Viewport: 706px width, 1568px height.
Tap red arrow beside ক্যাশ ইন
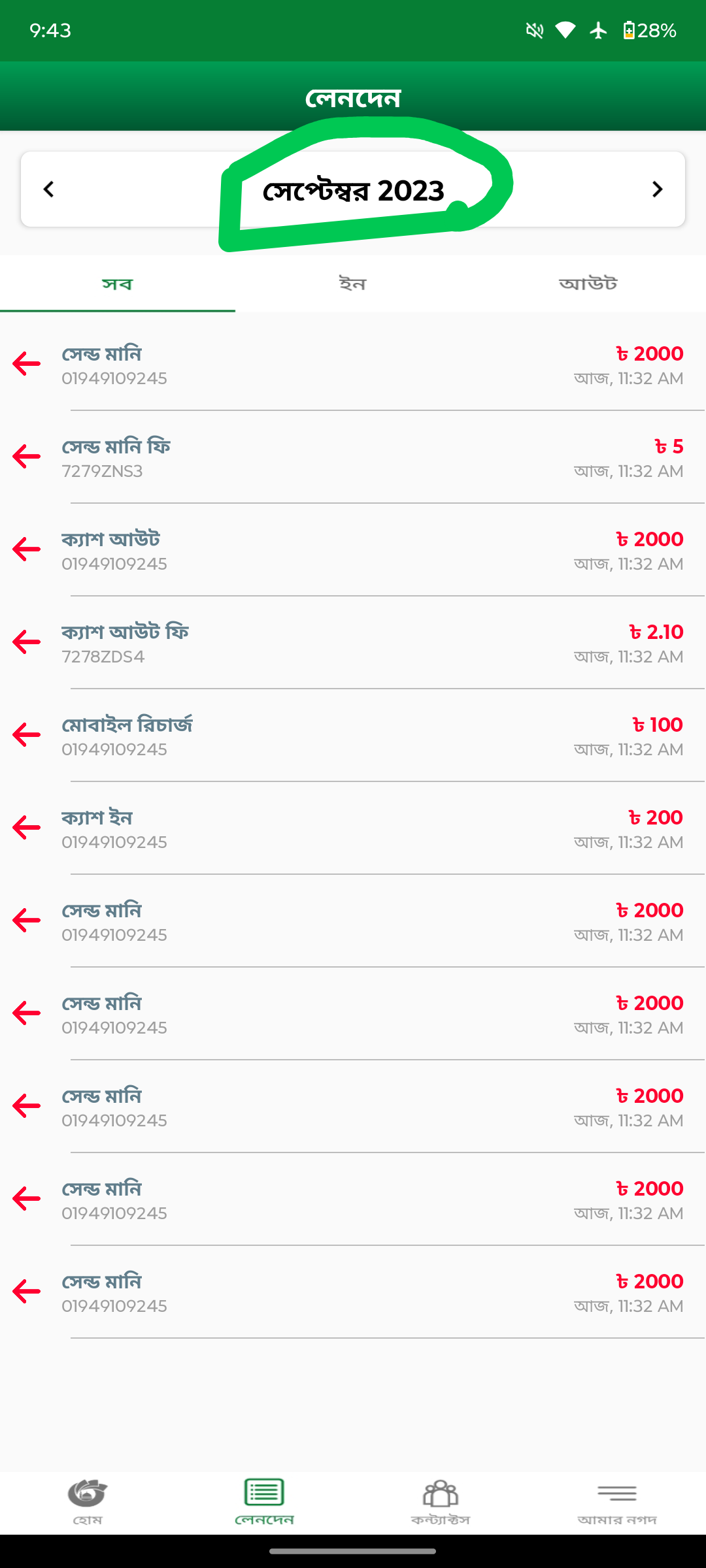coord(27,828)
